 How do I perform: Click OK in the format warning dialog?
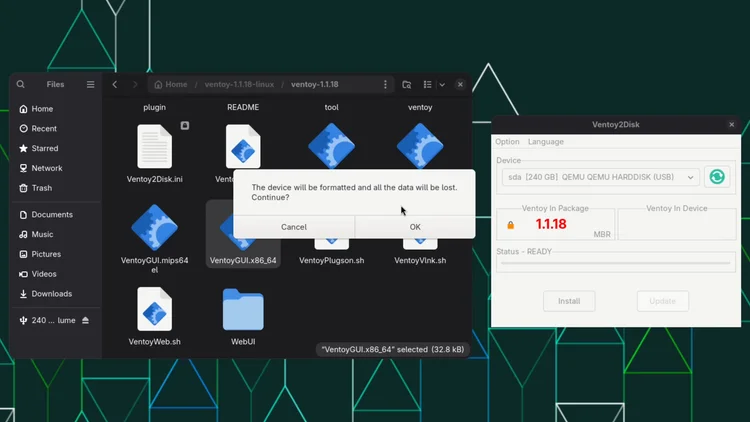point(415,227)
